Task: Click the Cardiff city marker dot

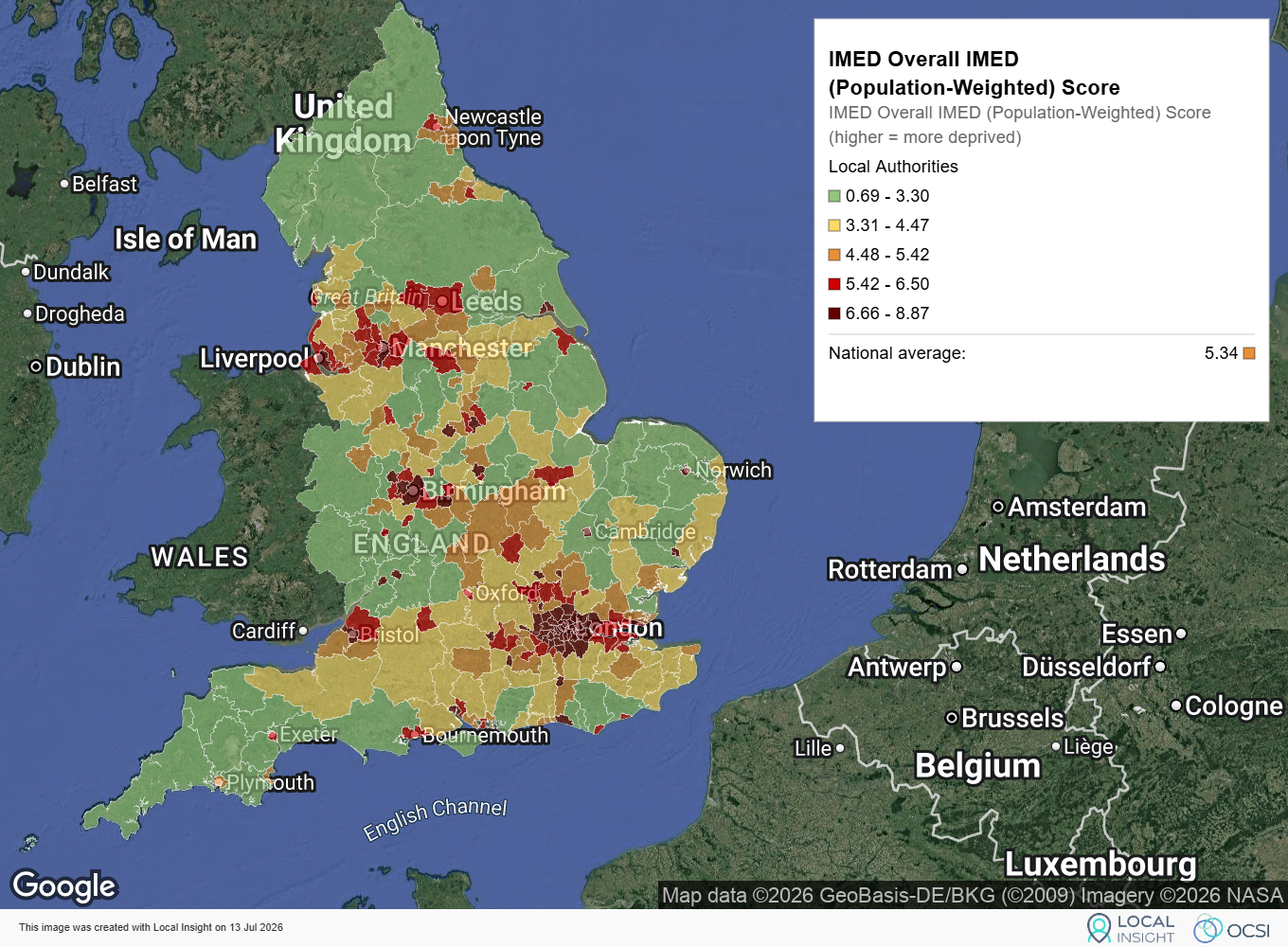Action: click(303, 630)
